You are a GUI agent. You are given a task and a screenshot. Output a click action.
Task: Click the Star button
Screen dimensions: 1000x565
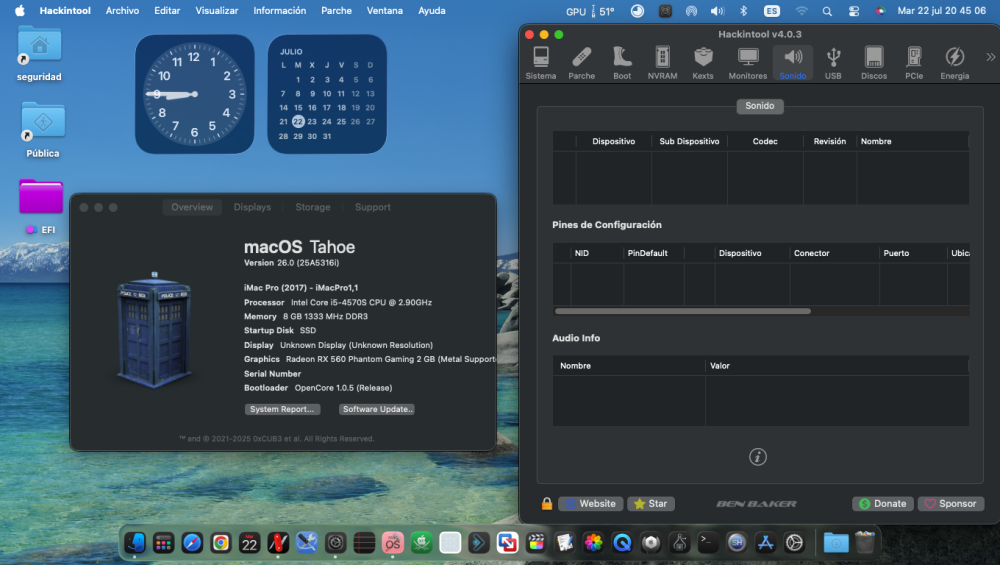point(651,504)
